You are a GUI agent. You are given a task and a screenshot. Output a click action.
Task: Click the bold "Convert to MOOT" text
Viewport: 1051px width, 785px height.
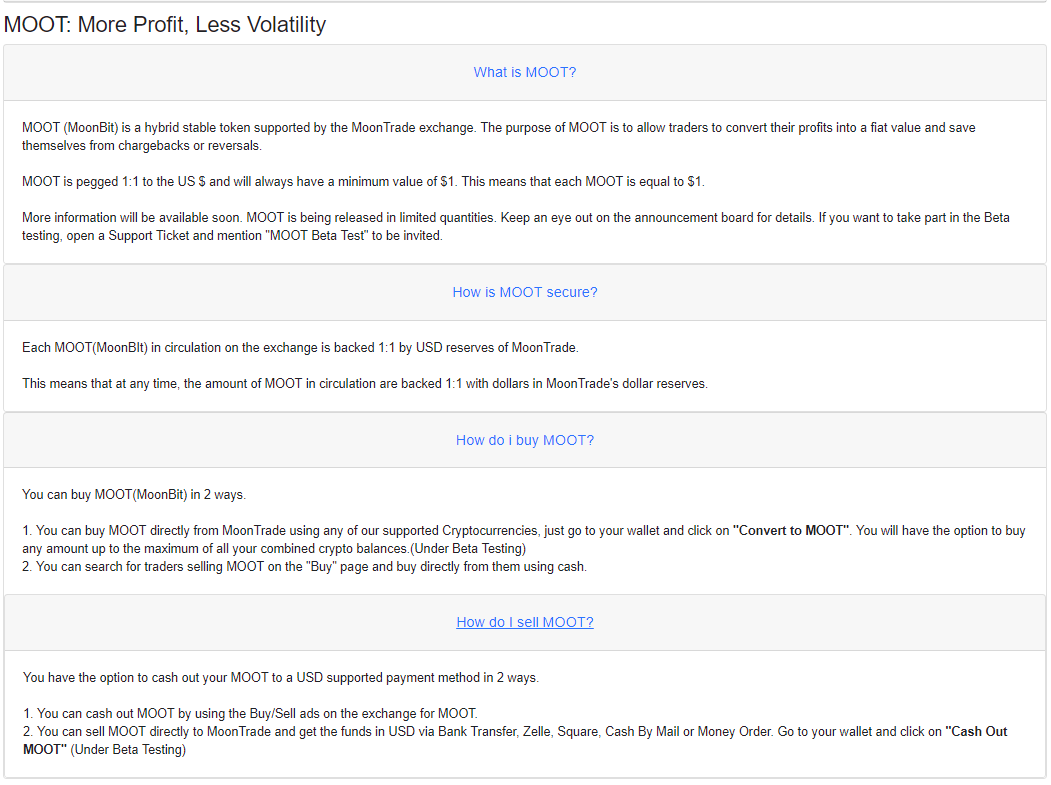791,530
